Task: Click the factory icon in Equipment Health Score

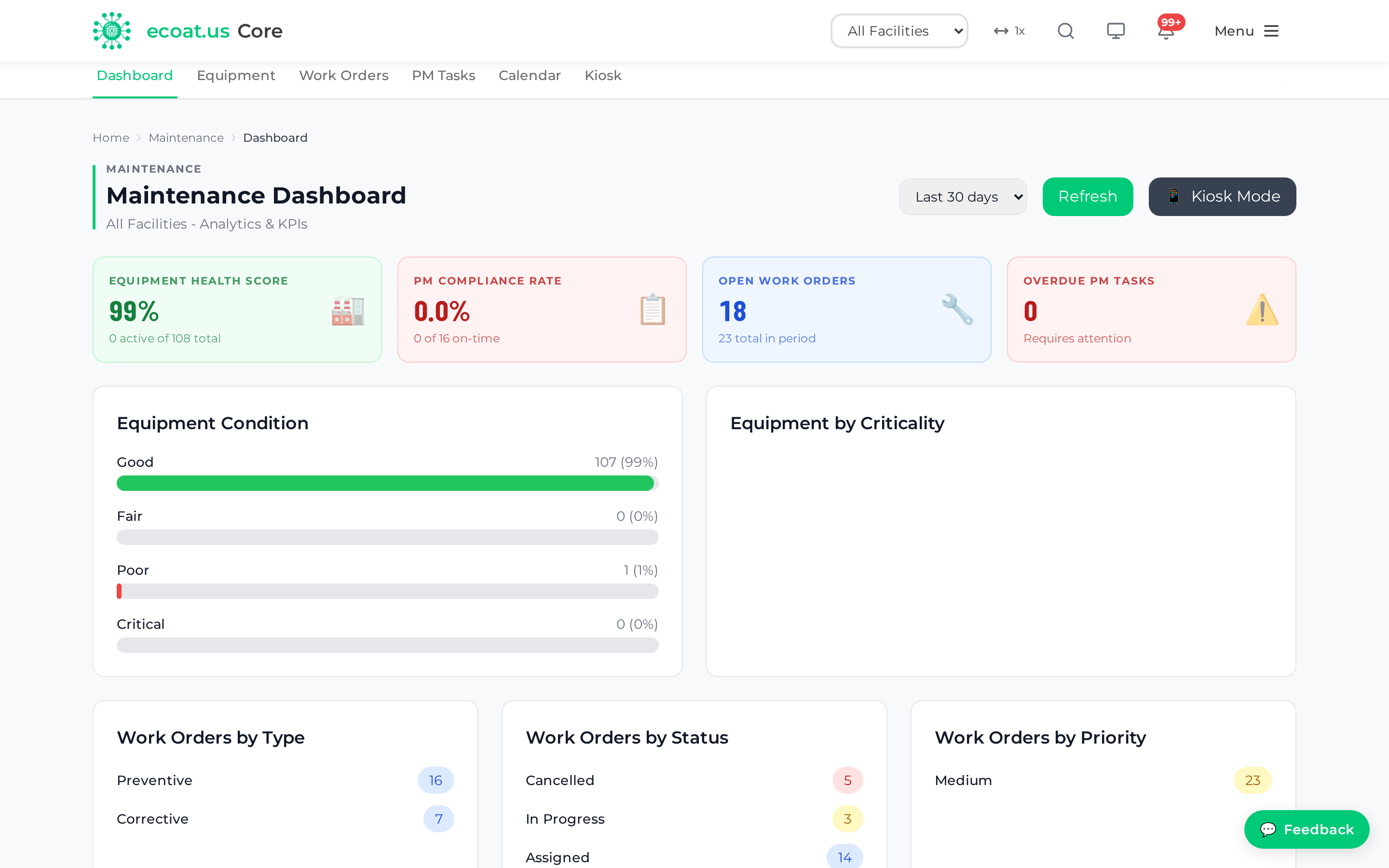Action: (x=348, y=311)
